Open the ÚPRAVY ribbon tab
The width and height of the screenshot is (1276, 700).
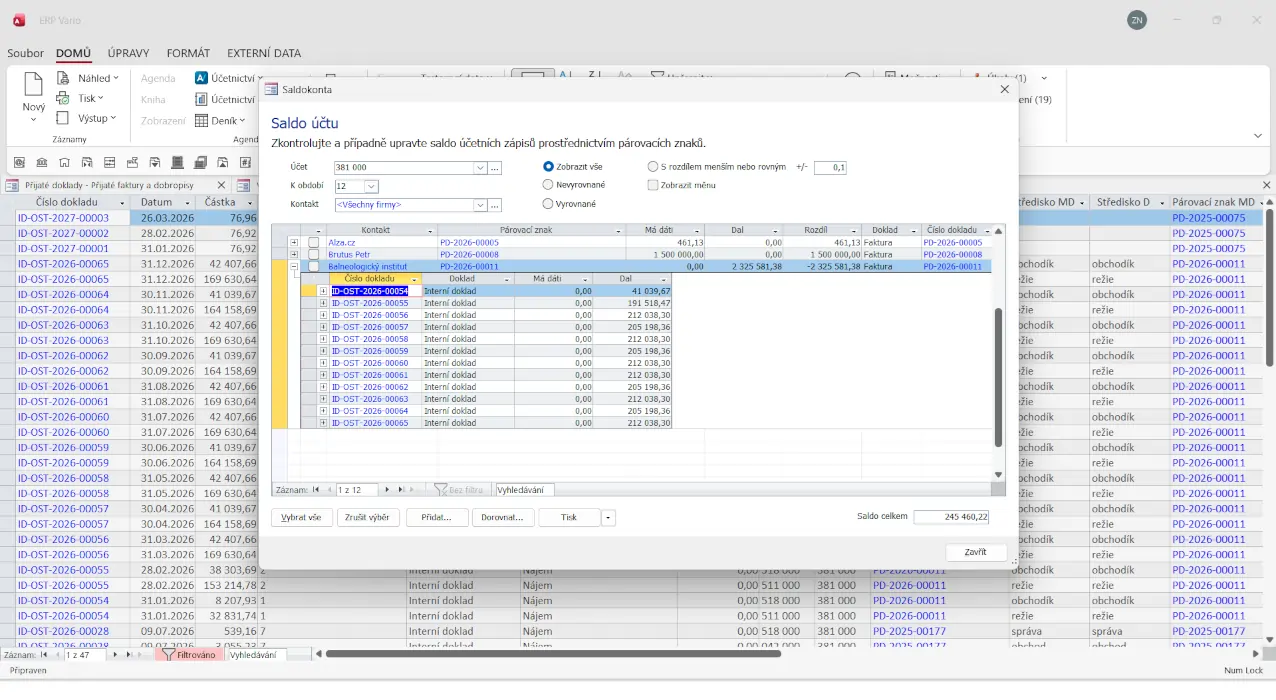coord(128,53)
